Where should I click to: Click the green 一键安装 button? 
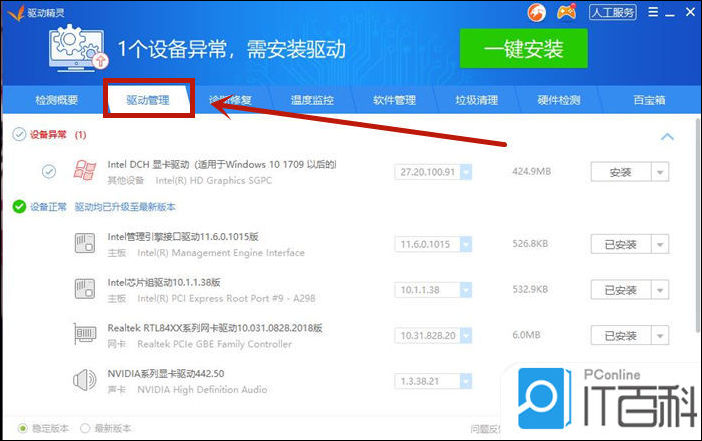pos(523,48)
